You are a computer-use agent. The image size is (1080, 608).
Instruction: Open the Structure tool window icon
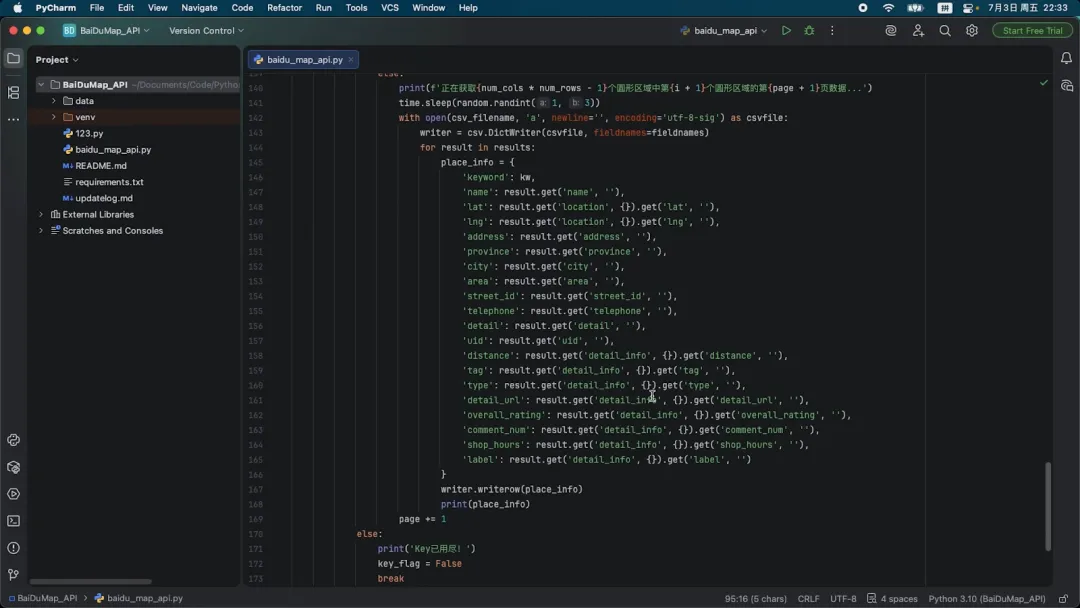tap(13, 92)
